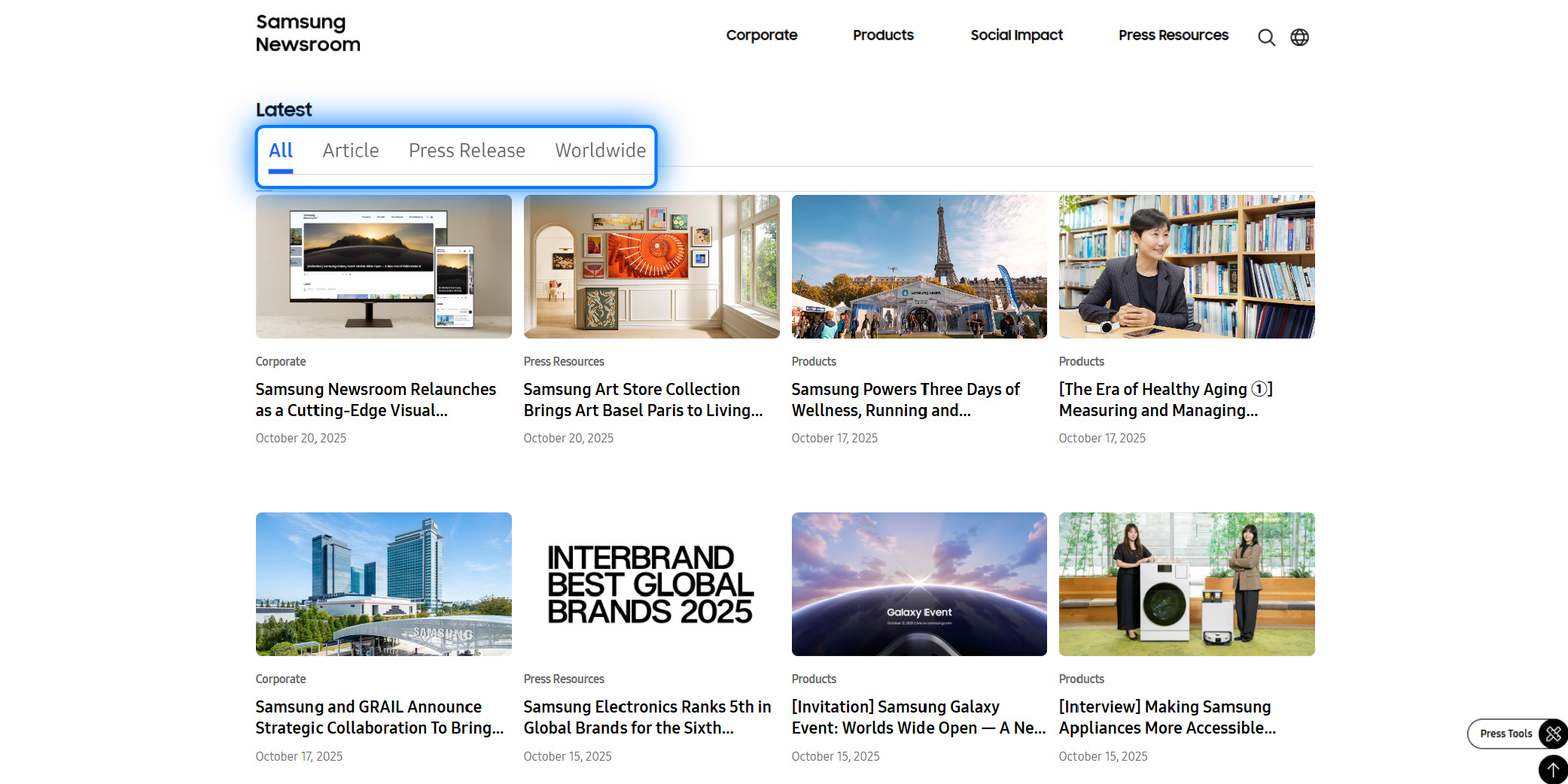
Task: Click the scroll-to-top arrow icon
Action: coord(1552,769)
